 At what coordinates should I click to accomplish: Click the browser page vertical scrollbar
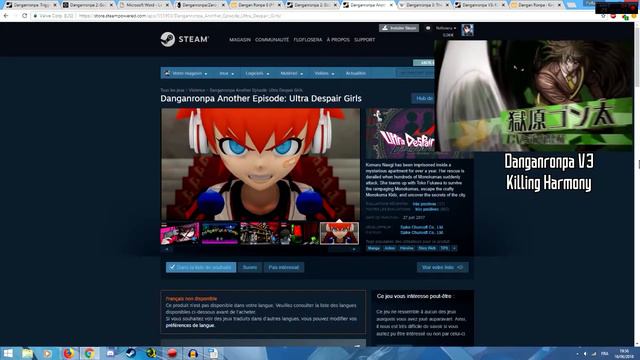(637, 184)
